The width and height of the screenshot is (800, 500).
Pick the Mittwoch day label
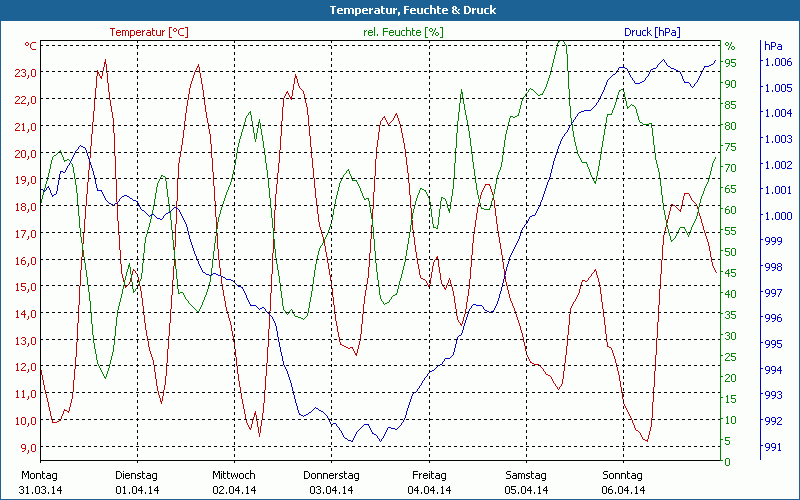pyautogui.click(x=234, y=474)
